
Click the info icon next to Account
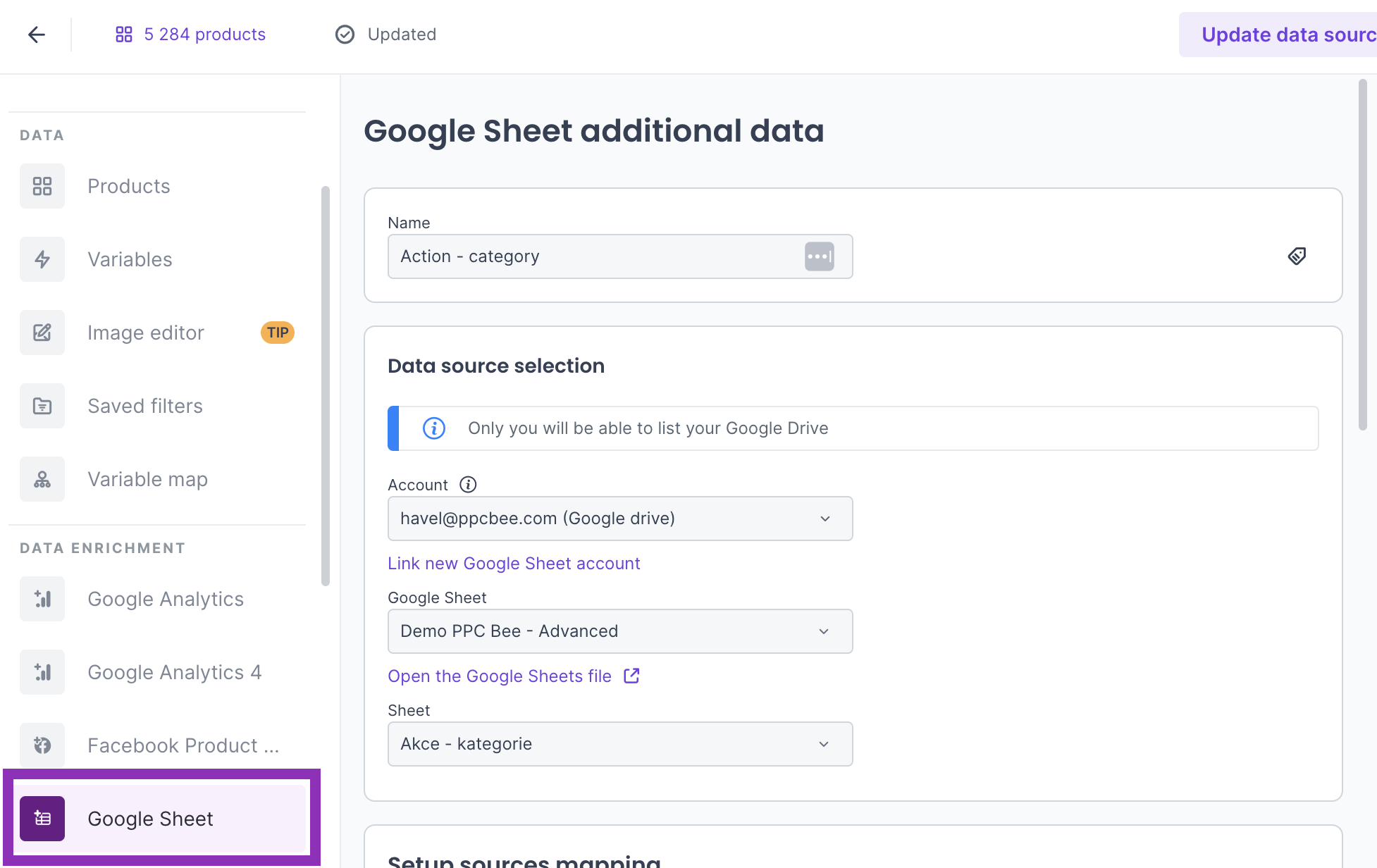click(468, 485)
